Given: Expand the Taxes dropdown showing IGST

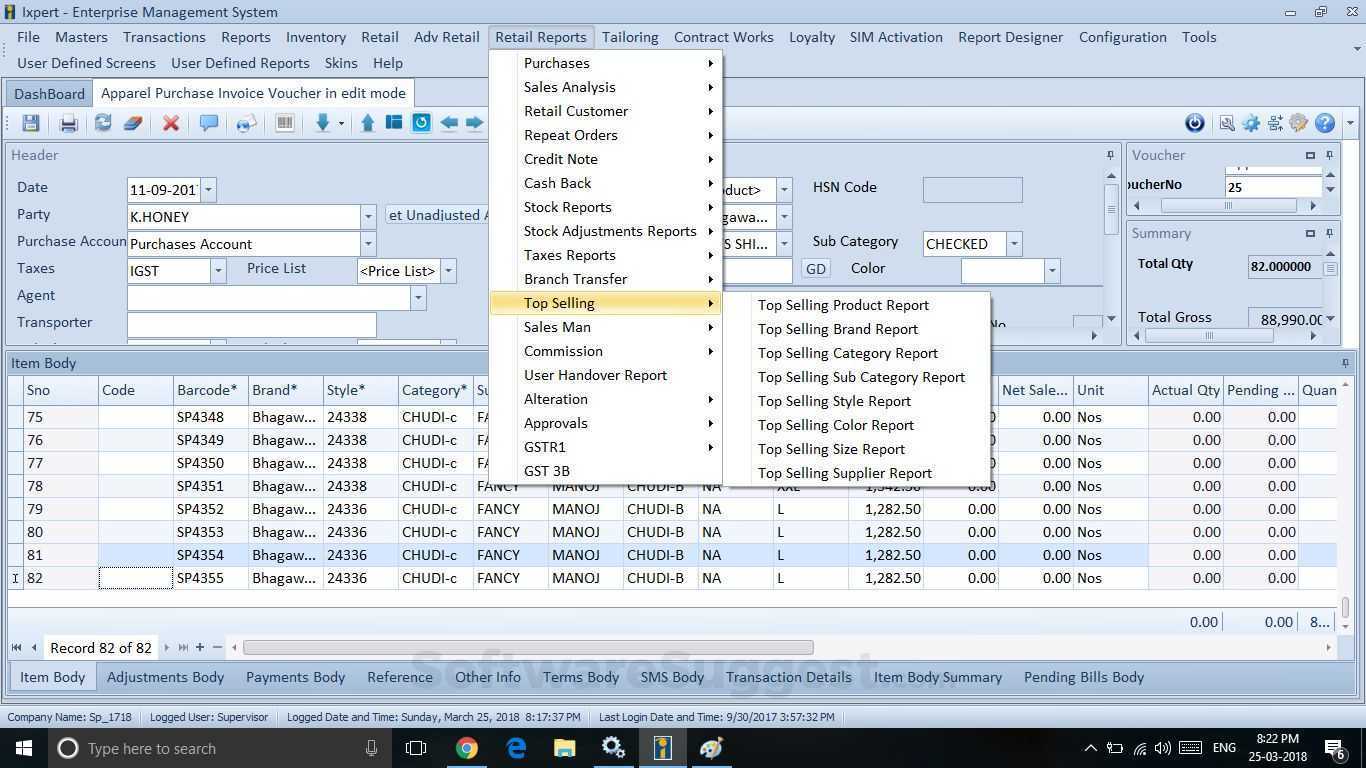Looking at the screenshot, I should (x=217, y=270).
